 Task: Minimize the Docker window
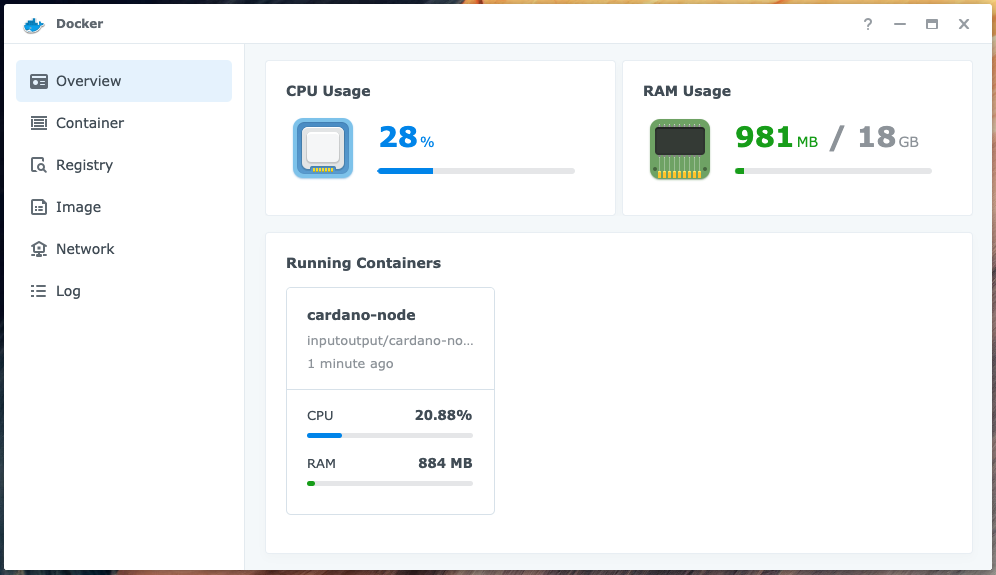(x=899, y=24)
